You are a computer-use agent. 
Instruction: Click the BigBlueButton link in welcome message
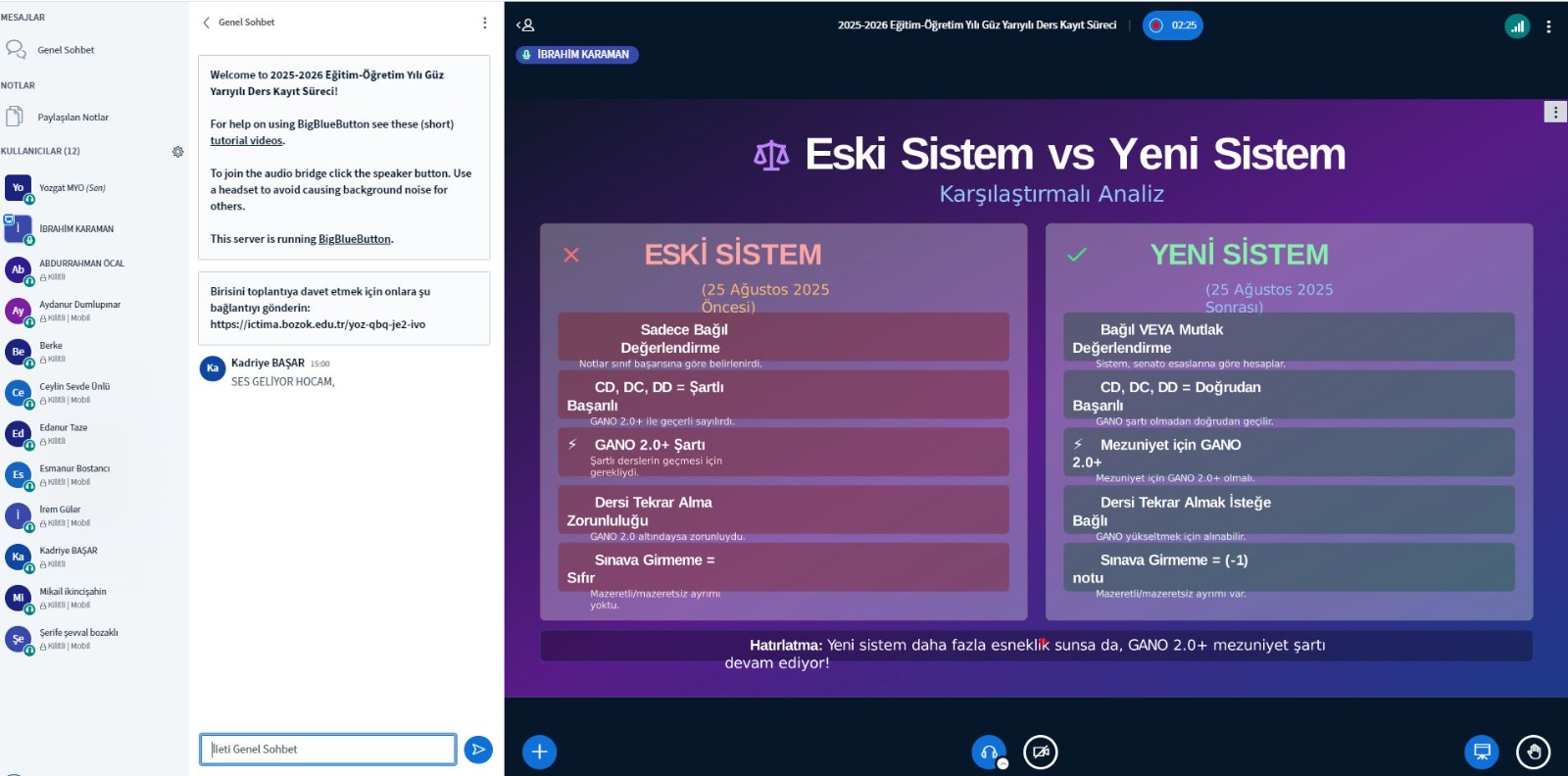tap(354, 239)
